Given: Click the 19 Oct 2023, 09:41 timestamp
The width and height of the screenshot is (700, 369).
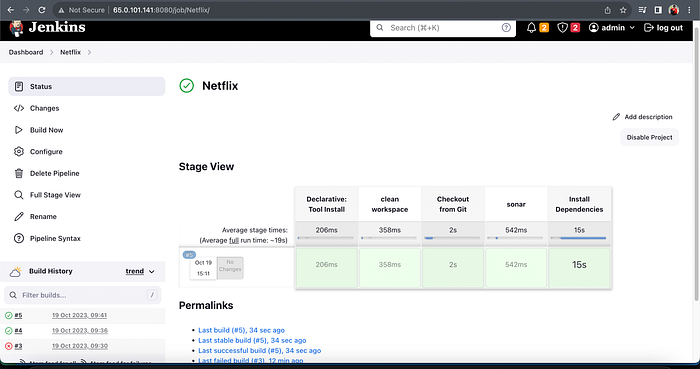Looking at the screenshot, I should tap(79, 315).
